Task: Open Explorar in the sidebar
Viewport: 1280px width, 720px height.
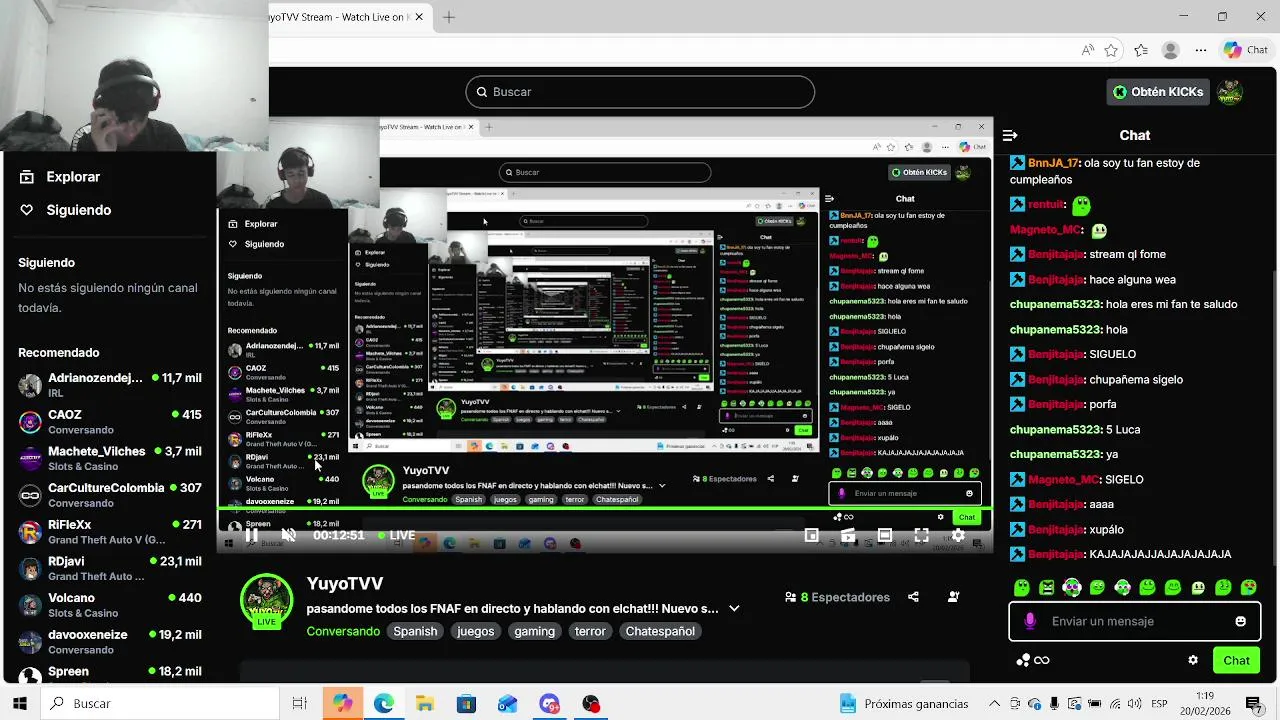Action: pos(62,177)
